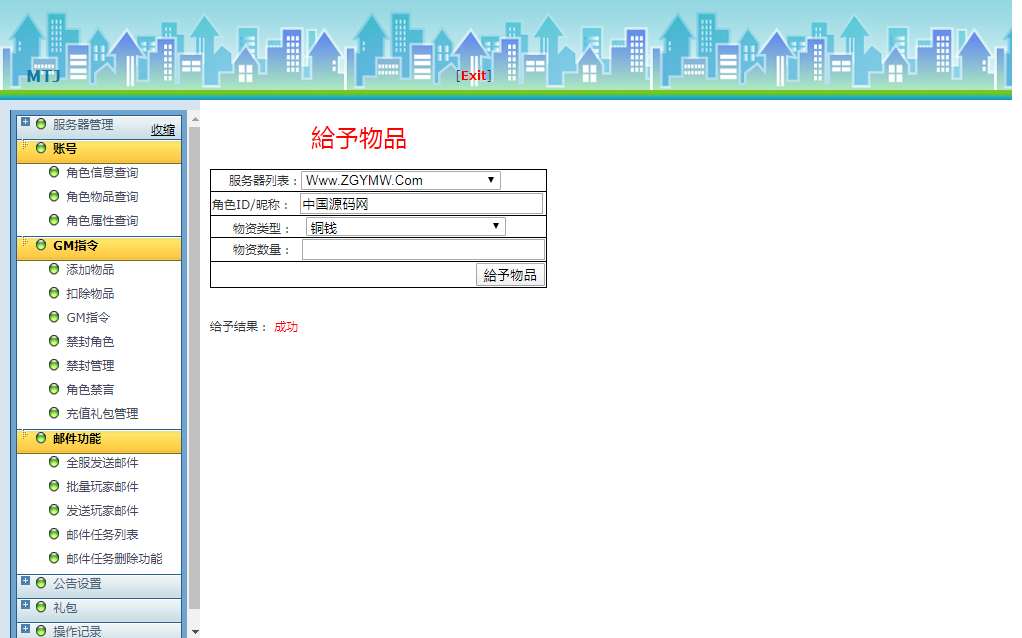Click the 扣除物品 bullet icon
Viewport: 1022px width, 638px height.
coord(54,293)
